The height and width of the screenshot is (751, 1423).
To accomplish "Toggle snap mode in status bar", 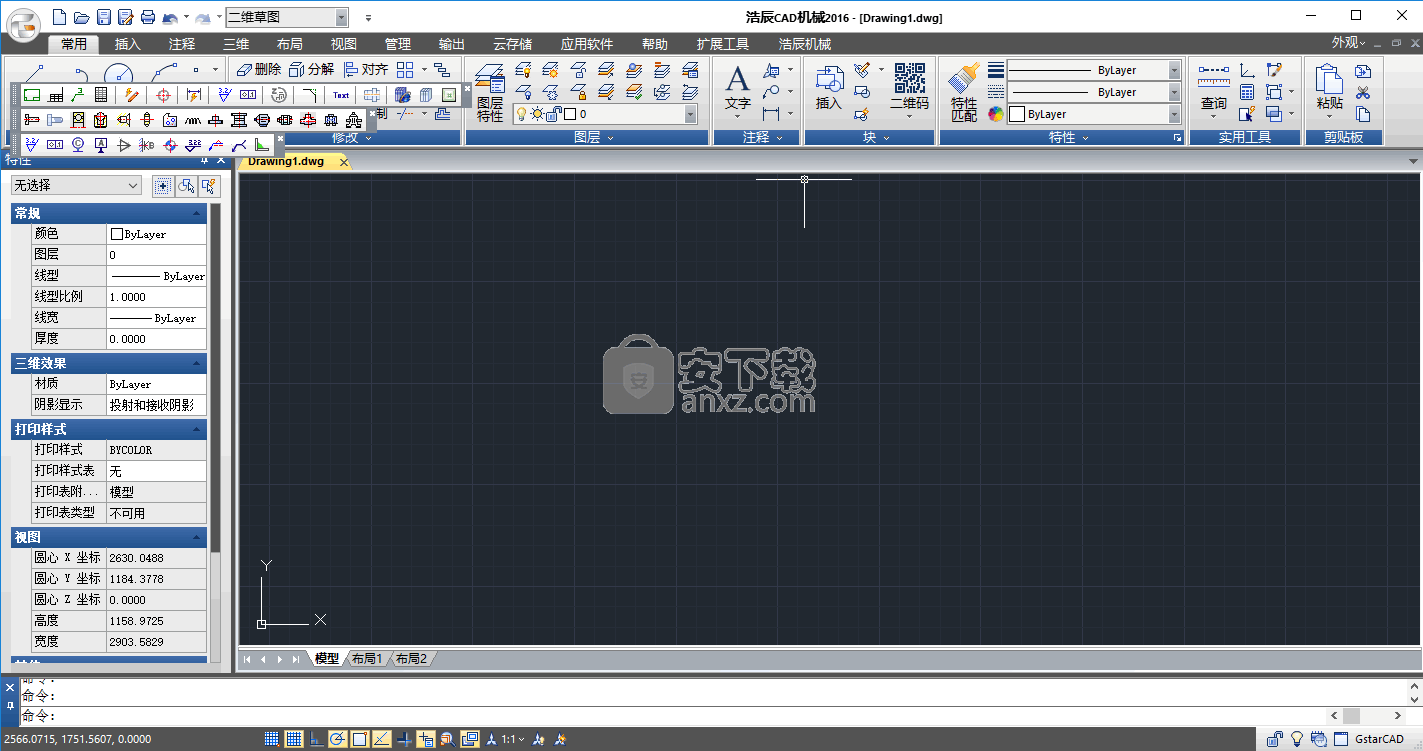I will point(272,739).
